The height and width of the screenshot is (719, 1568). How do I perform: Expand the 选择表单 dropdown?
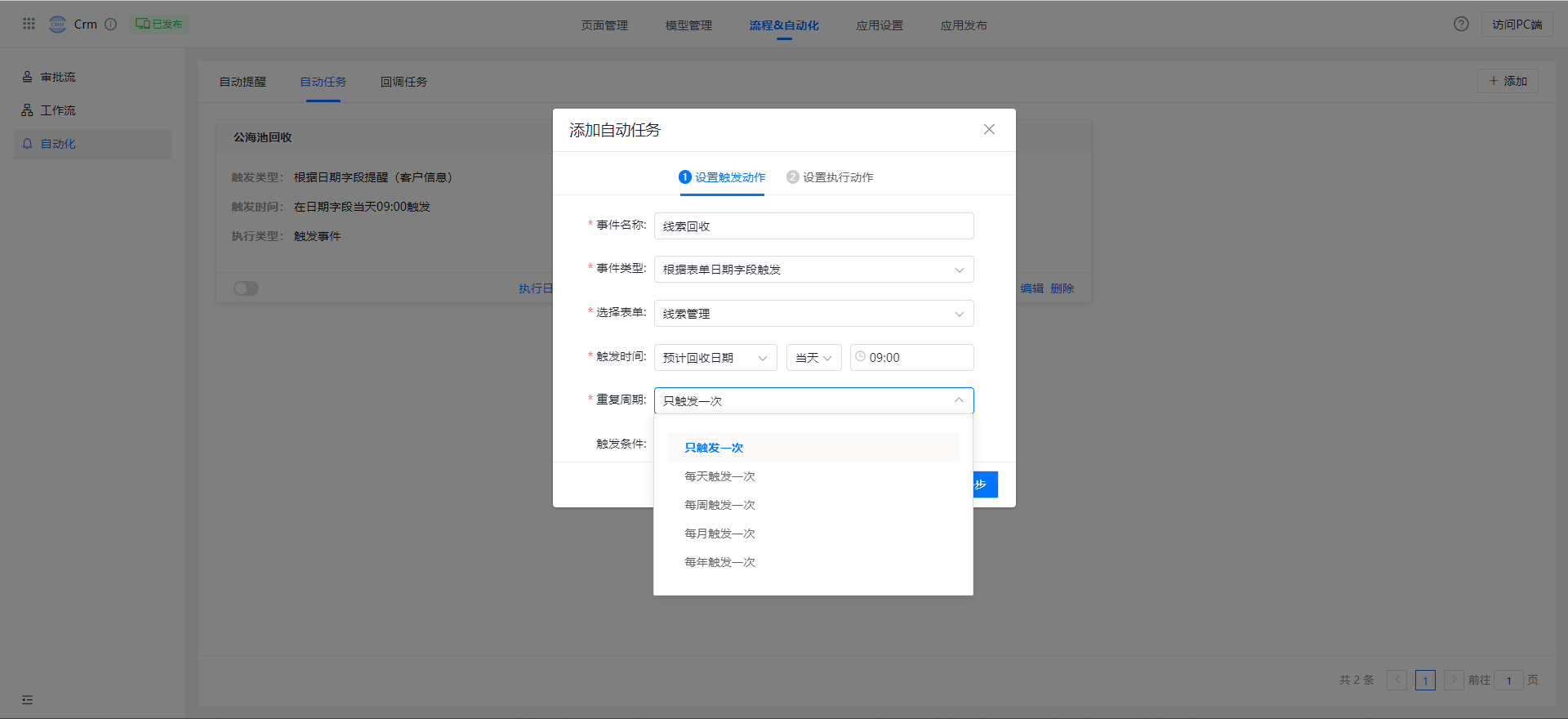(x=813, y=314)
